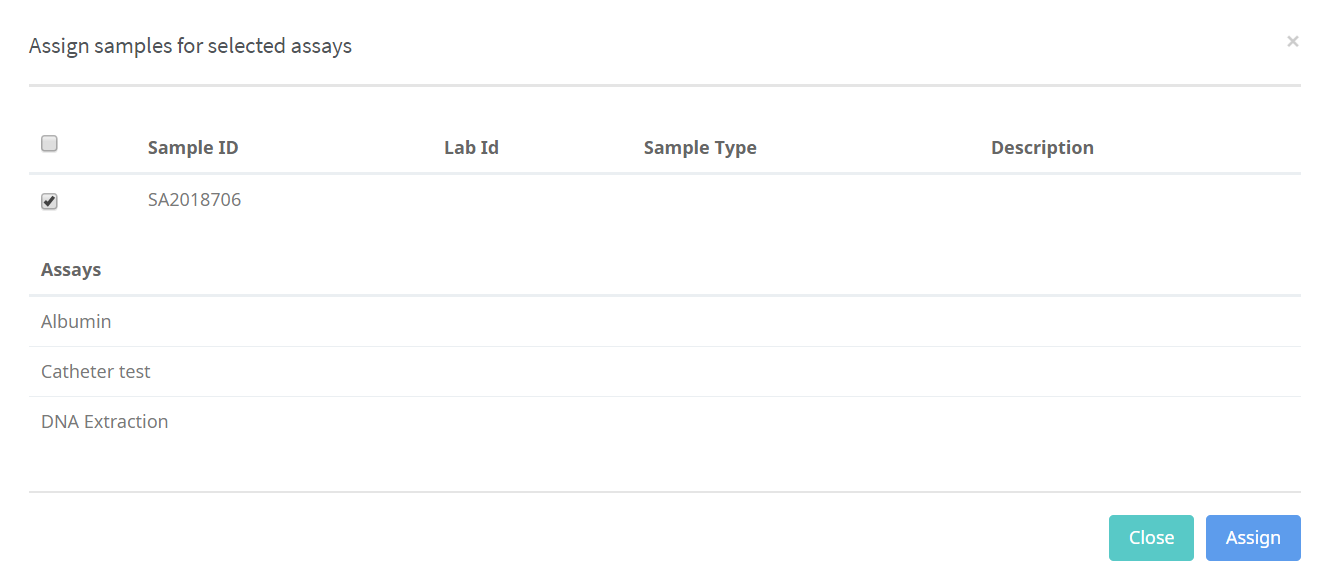
Task: Click the Assign button
Action: pyautogui.click(x=1253, y=537)
